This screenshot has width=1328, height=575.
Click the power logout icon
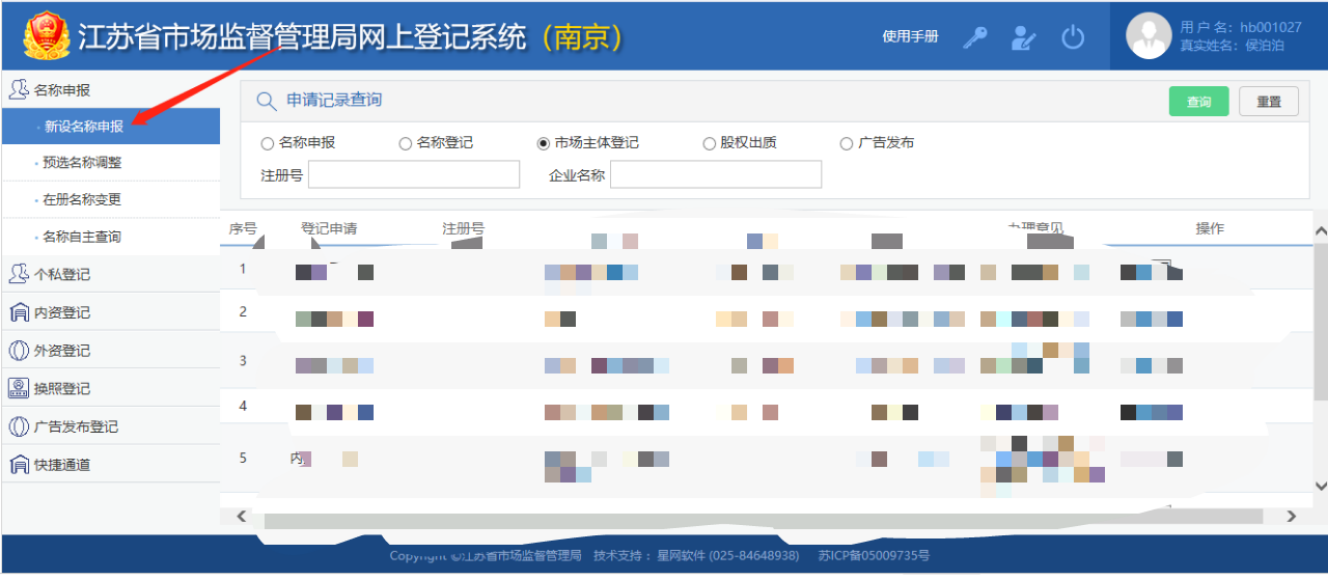1073,37
